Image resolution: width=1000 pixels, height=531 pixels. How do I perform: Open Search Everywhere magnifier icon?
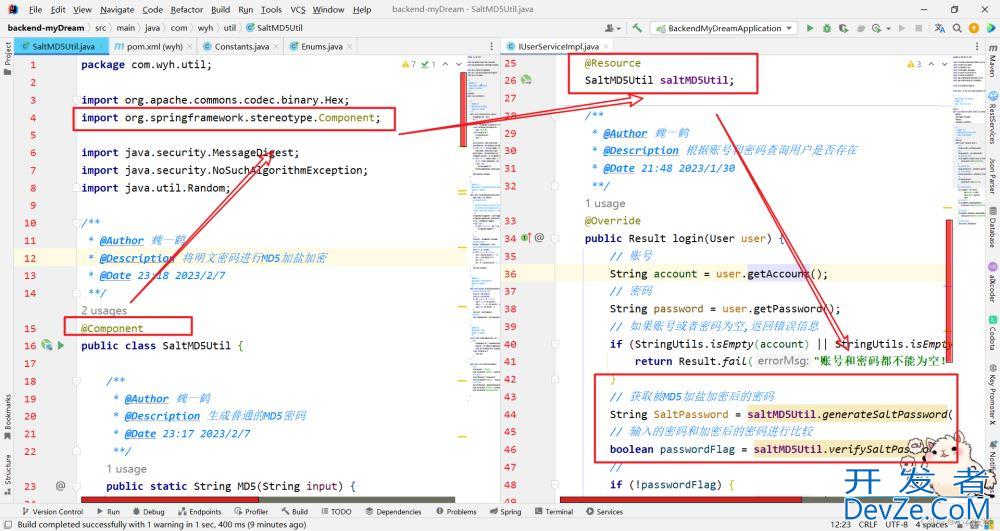click(x=957, y=28)
